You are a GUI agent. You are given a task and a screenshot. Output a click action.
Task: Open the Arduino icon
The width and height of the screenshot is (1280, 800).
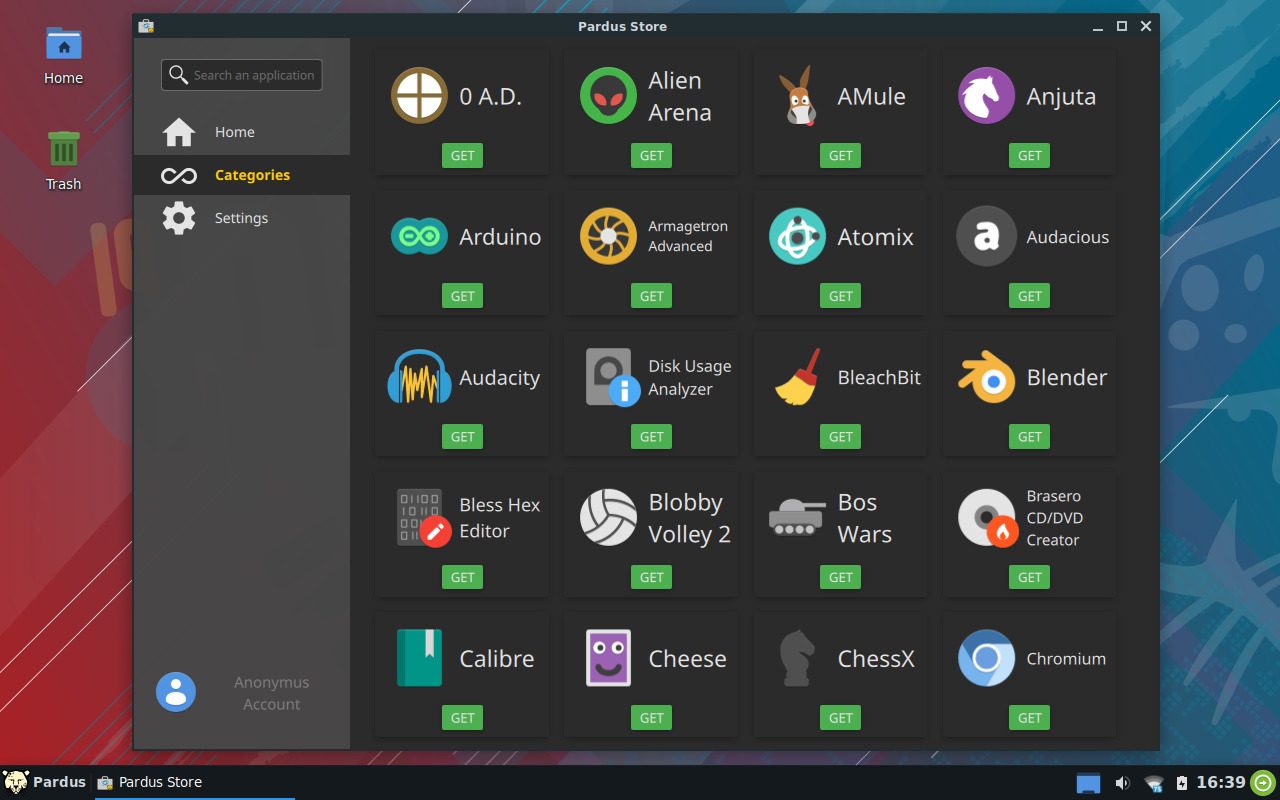click(x=418, y=236)
